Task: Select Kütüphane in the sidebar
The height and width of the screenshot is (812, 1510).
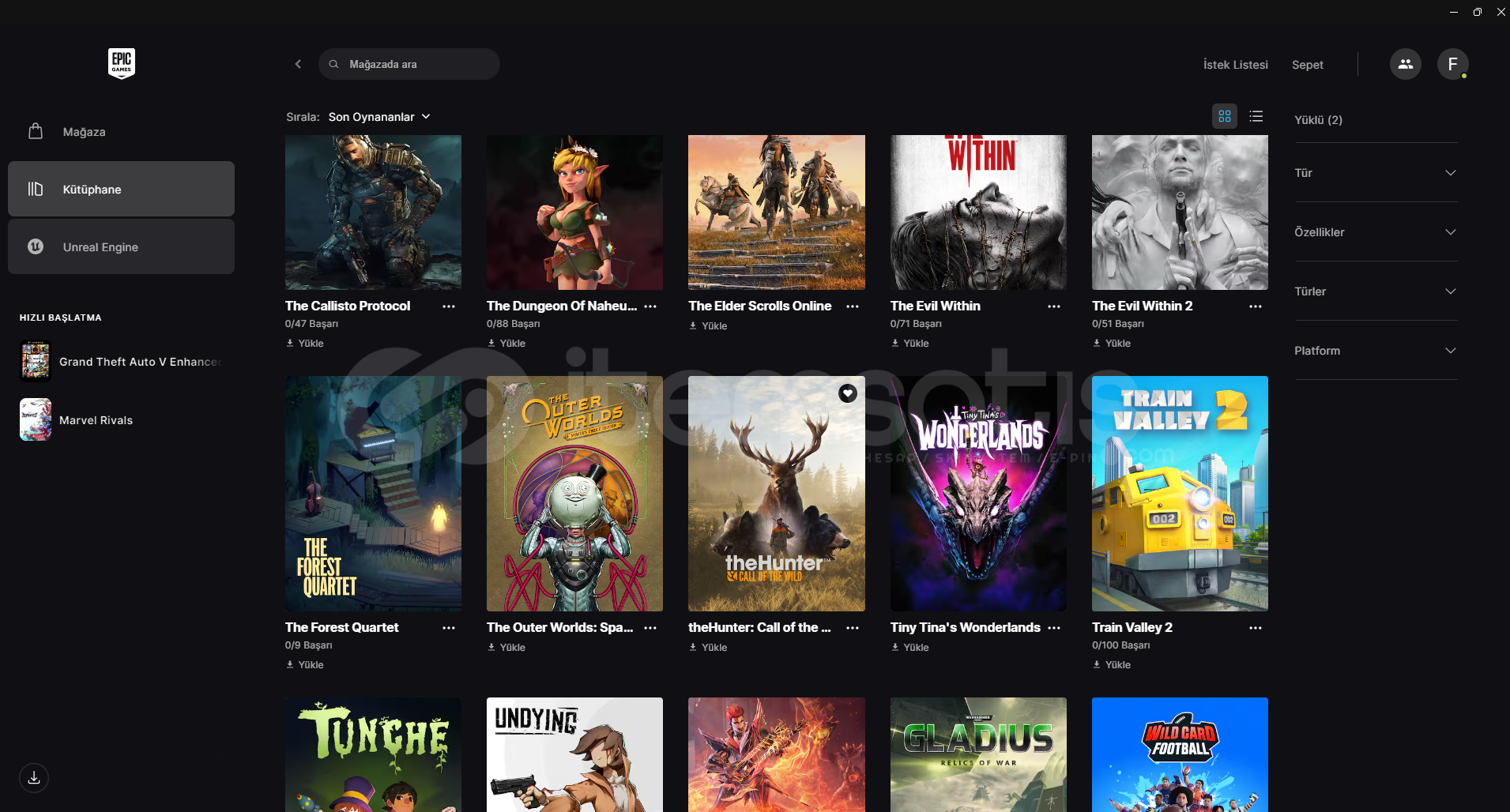Action: 121,189
